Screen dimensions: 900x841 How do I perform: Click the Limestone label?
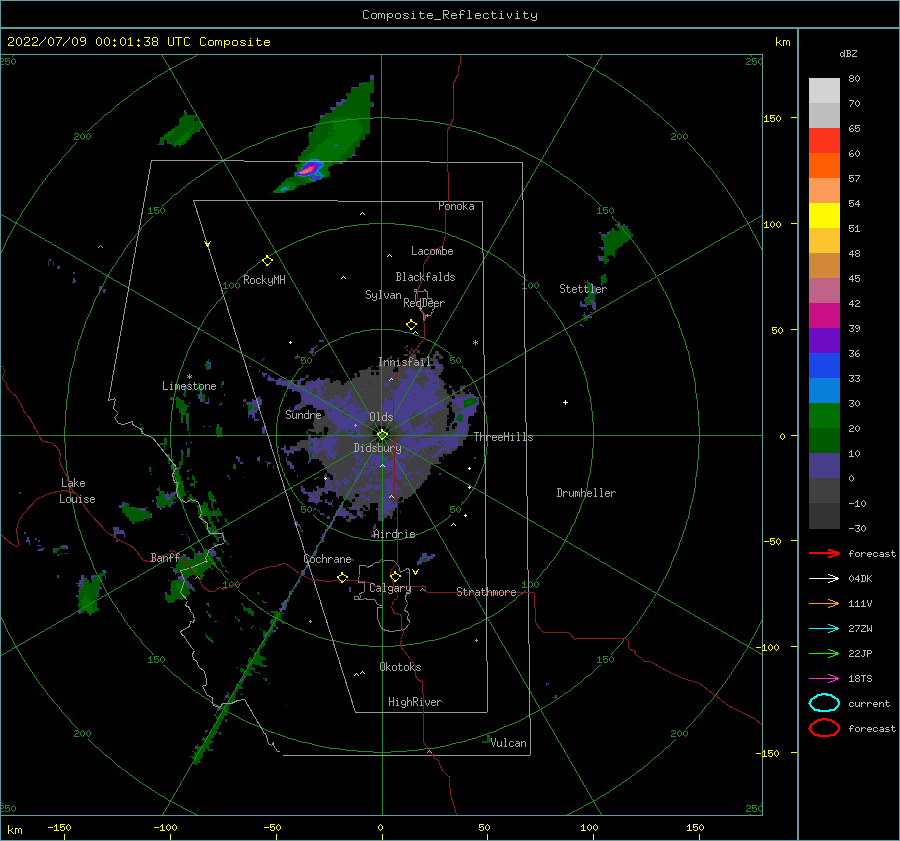tap(189, 386)
